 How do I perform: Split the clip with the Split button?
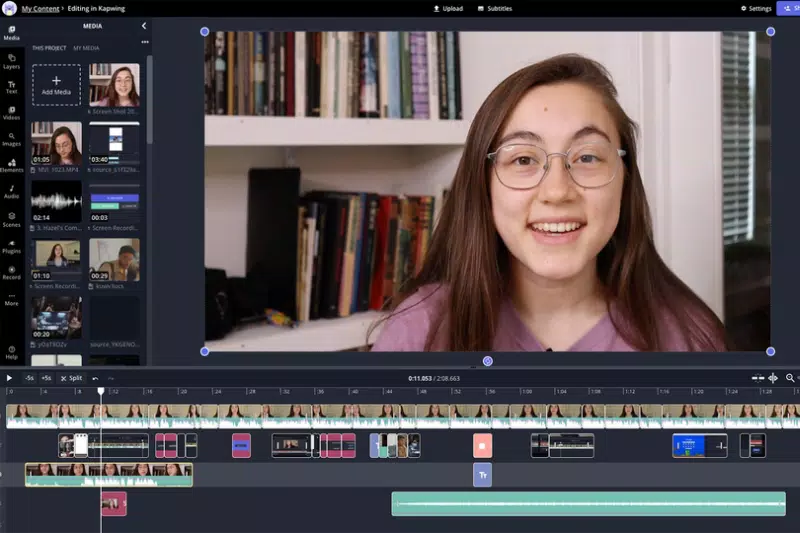point(72,378)
